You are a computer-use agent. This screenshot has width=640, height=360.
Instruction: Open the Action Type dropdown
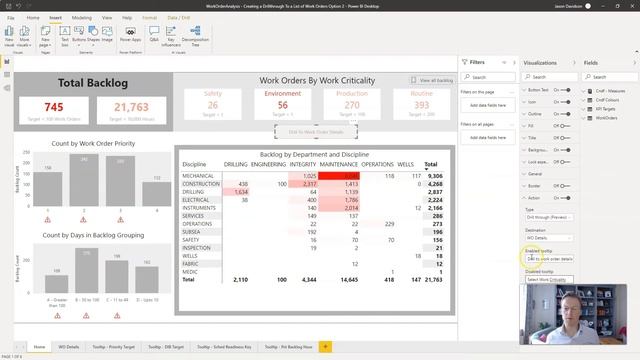coord(549,217)
